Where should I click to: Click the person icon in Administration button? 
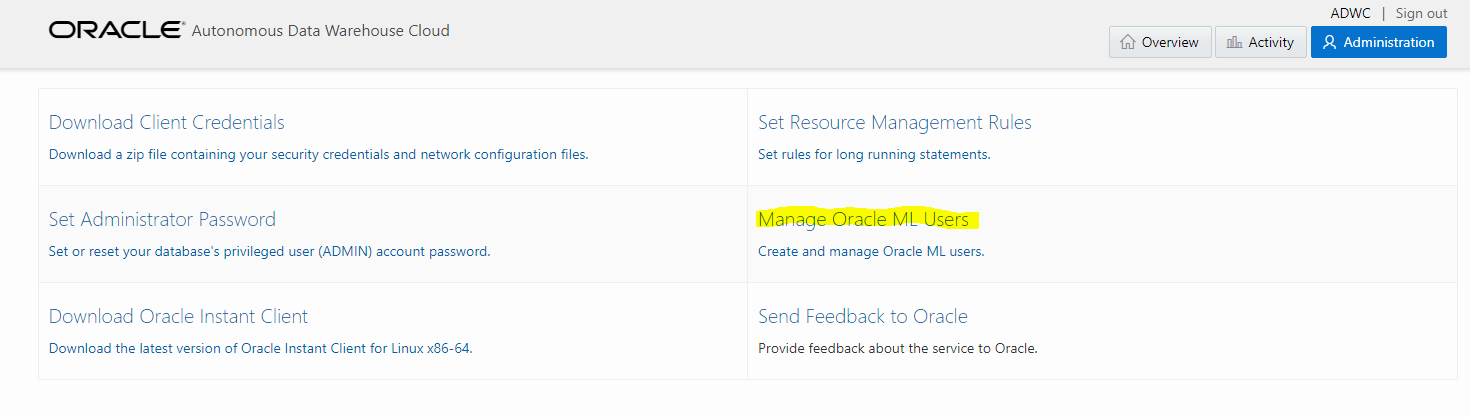point(1330,42)
